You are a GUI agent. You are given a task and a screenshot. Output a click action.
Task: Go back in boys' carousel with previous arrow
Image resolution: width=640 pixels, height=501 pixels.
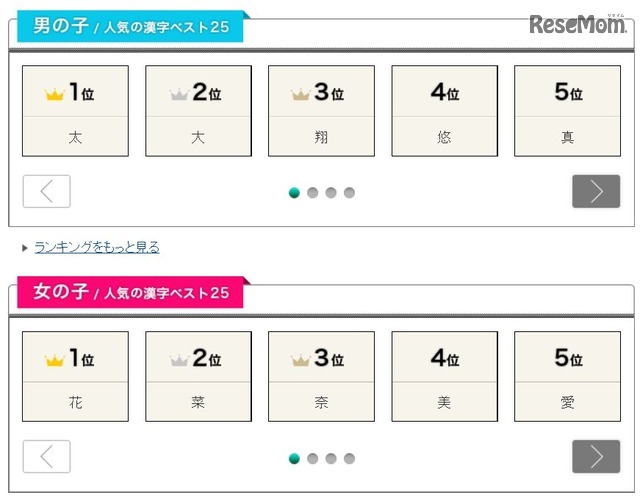click(x=47, y=191)
